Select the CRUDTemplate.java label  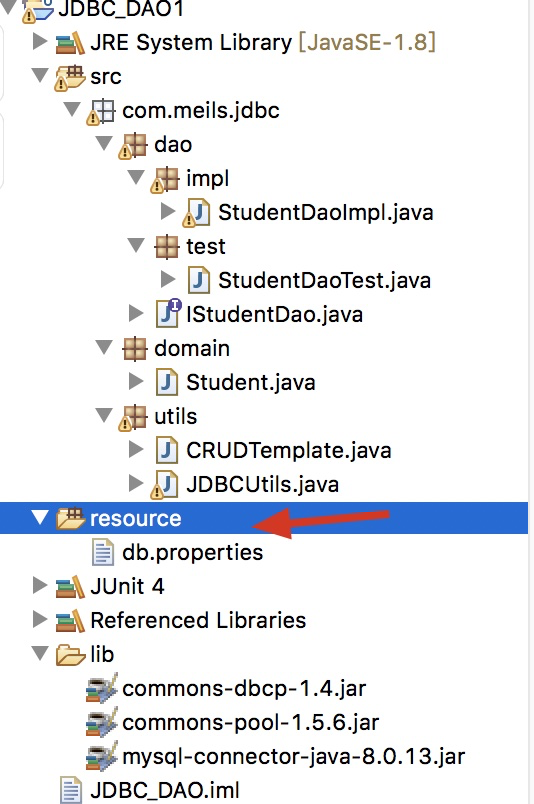289,451
